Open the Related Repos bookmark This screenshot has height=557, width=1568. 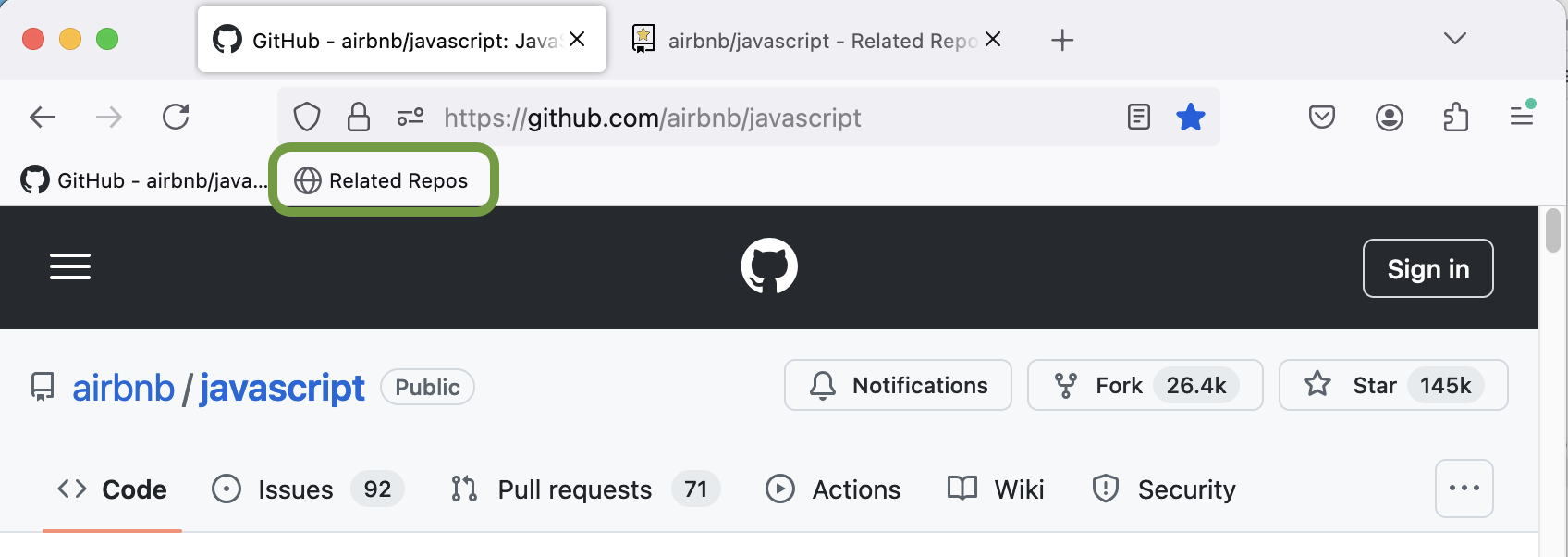[x=383, y=180]
